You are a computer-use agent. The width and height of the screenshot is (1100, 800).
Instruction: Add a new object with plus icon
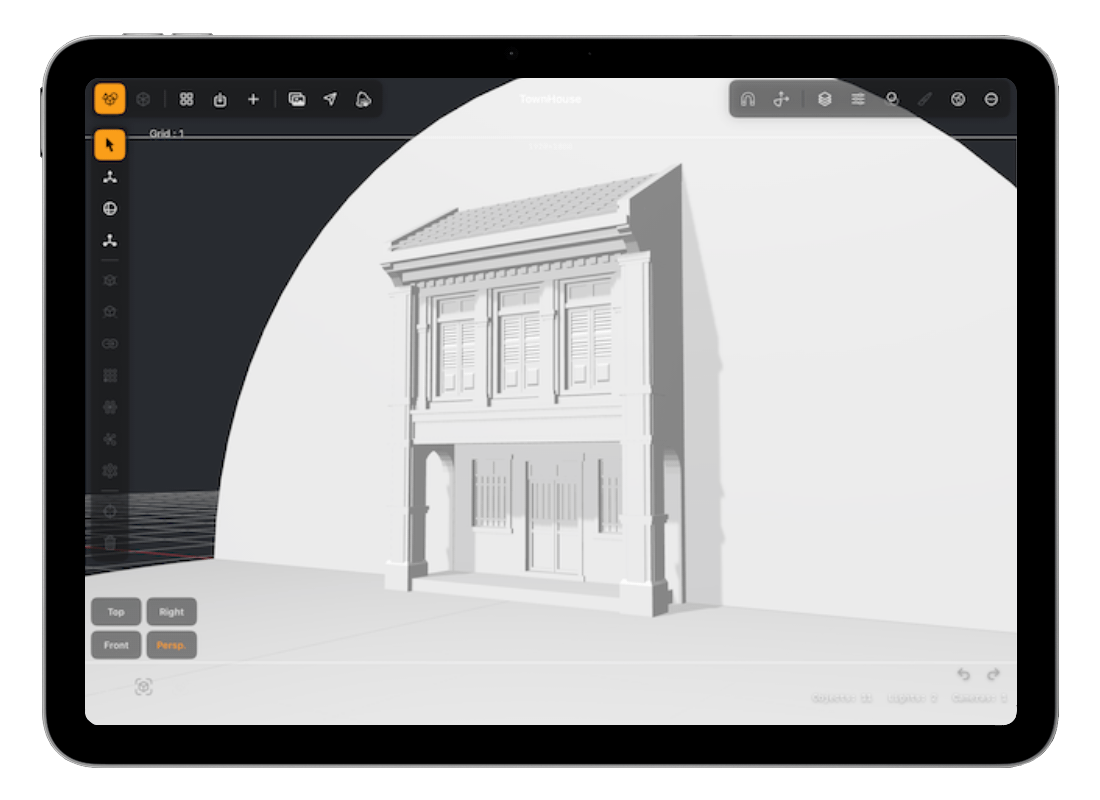pyautogui.click(x=253, y=99)
